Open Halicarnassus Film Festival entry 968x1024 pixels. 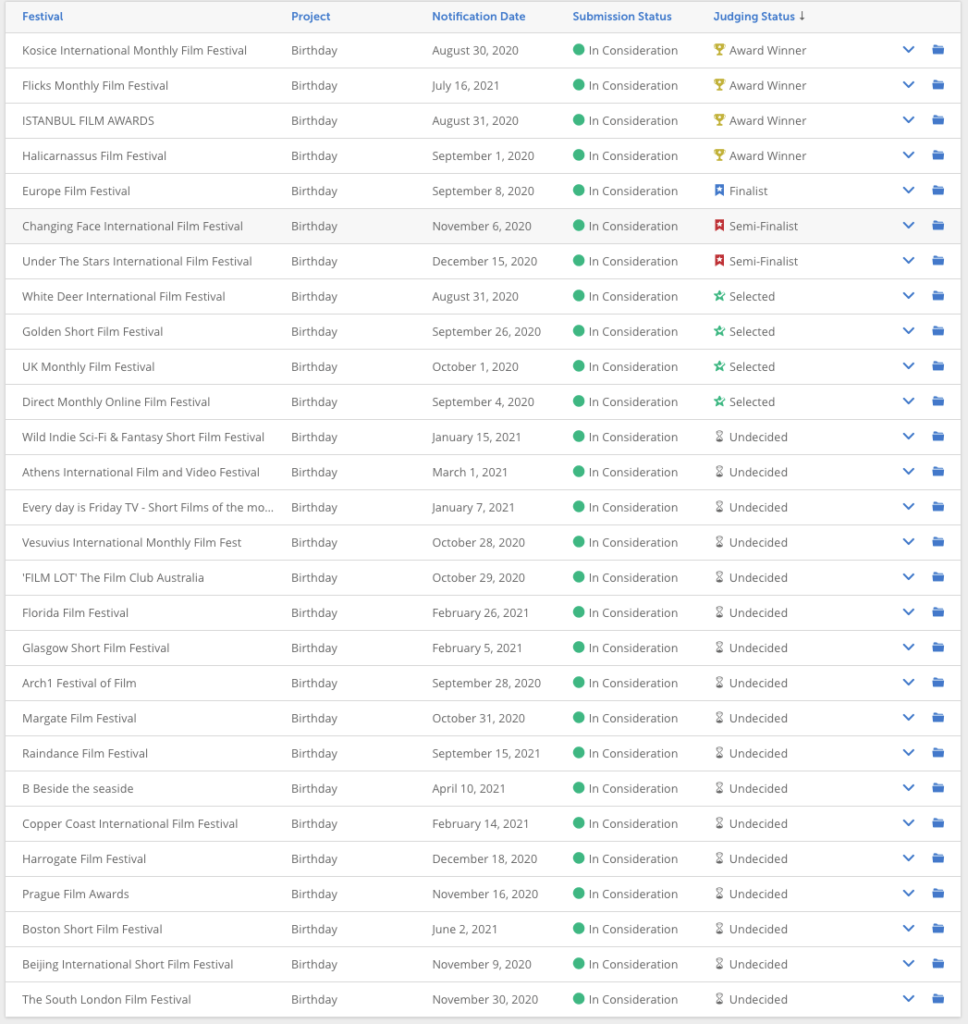(94, 155)
